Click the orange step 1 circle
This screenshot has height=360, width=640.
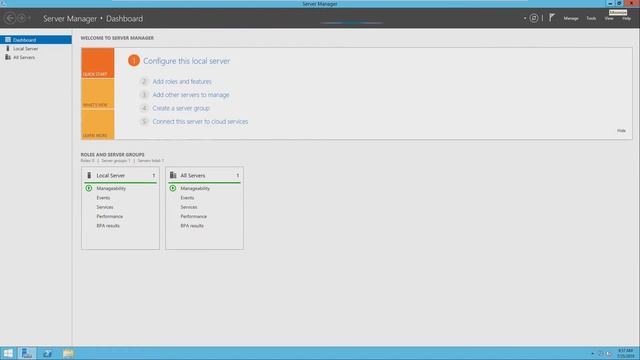(133, 60)
